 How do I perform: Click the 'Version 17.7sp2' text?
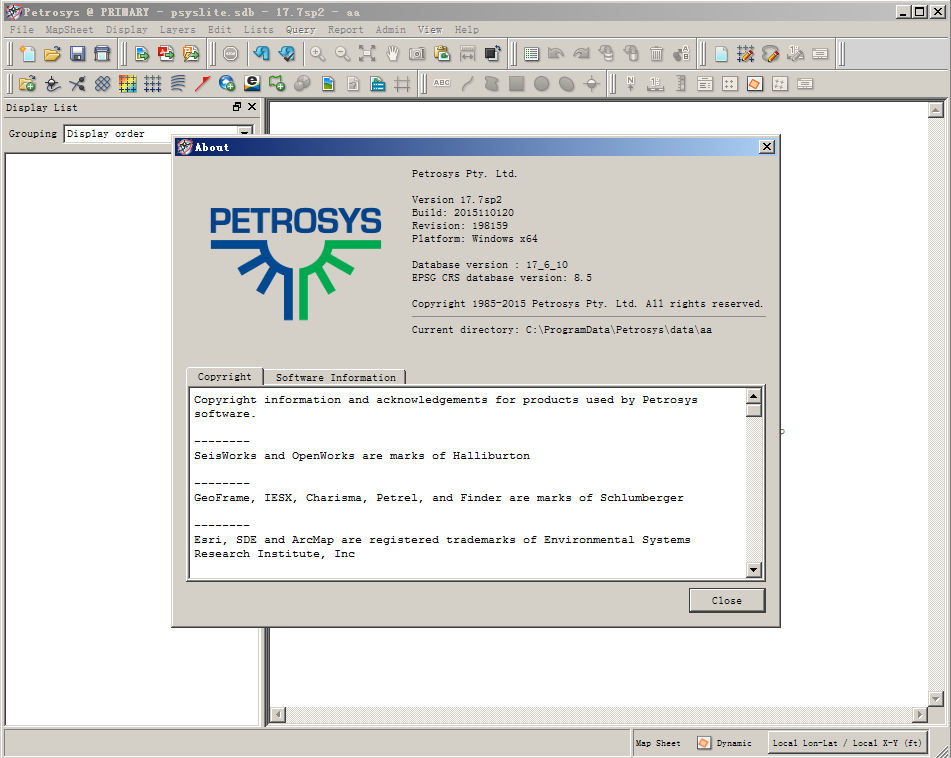(457, 200)
